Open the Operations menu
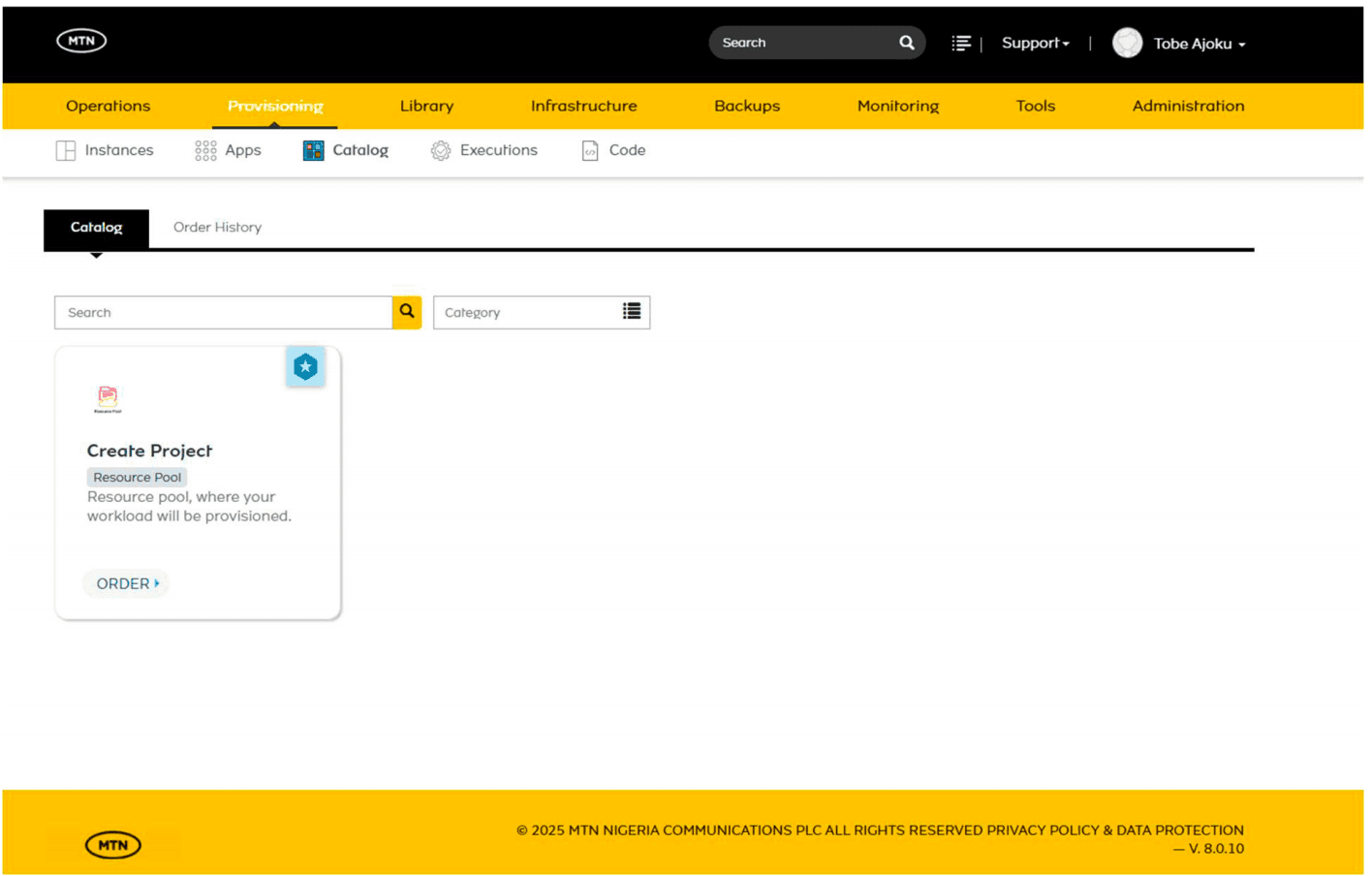 pyautogui.click(x=108, y=106)
